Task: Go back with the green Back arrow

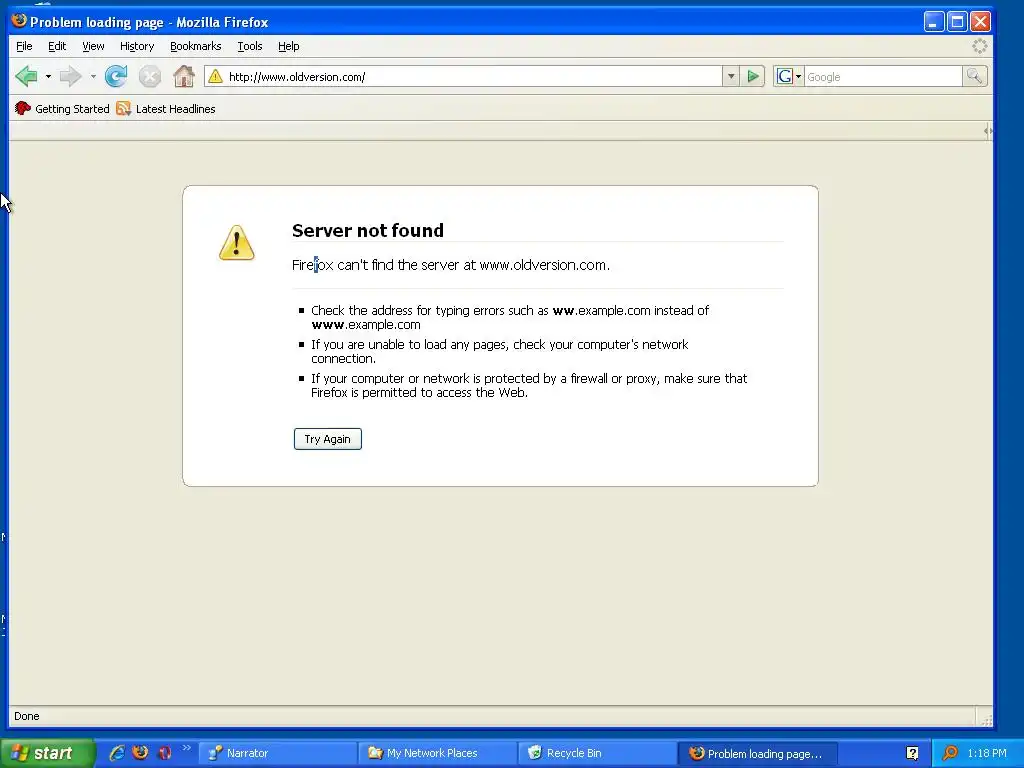Action: [26, 76]
